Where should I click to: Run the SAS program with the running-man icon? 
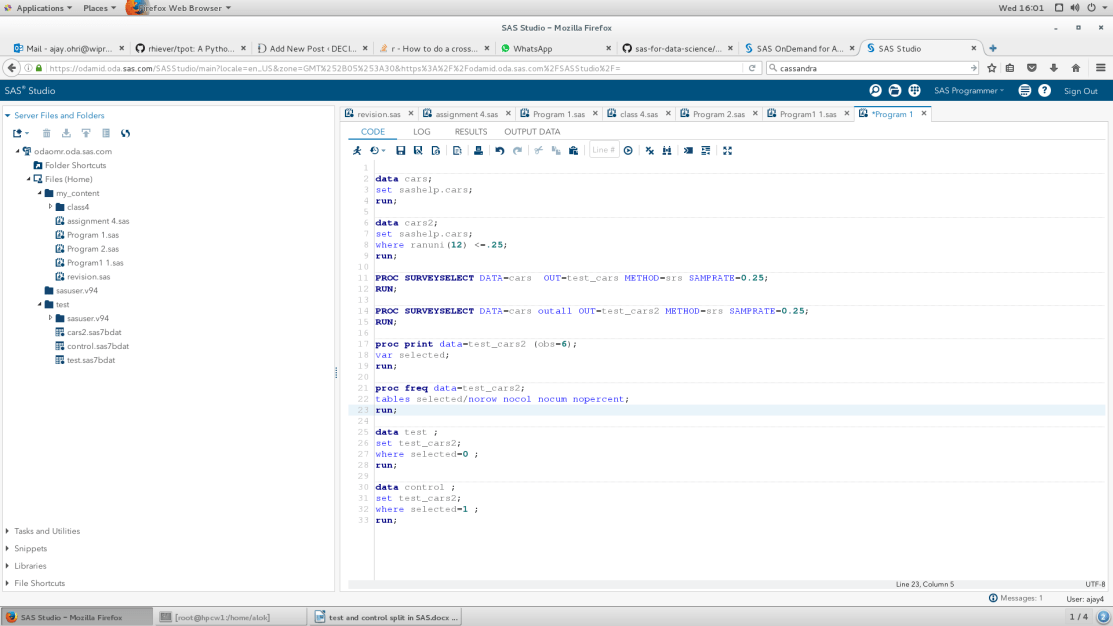pyautogui.click(x=357, y=151)
